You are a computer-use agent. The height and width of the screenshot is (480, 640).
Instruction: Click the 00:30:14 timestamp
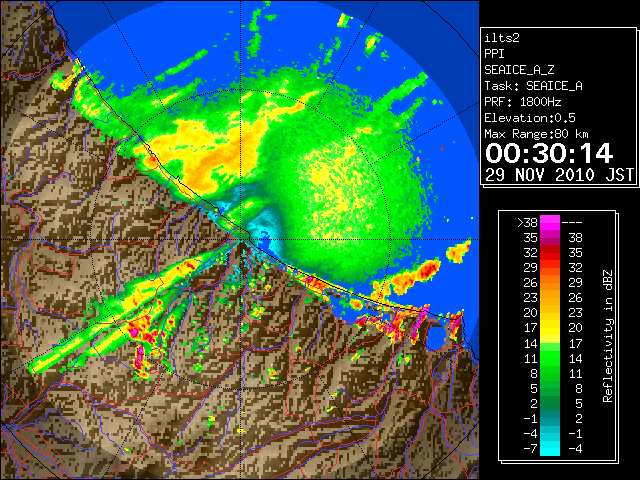[549, 153]
